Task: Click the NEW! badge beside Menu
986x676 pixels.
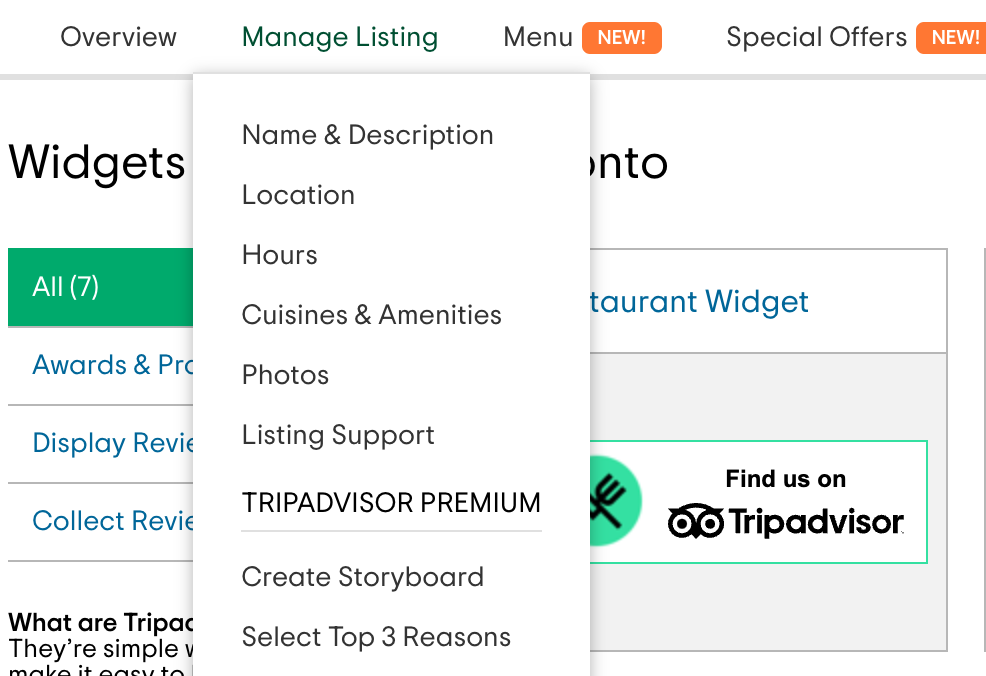Action: [x=621, y=39]
